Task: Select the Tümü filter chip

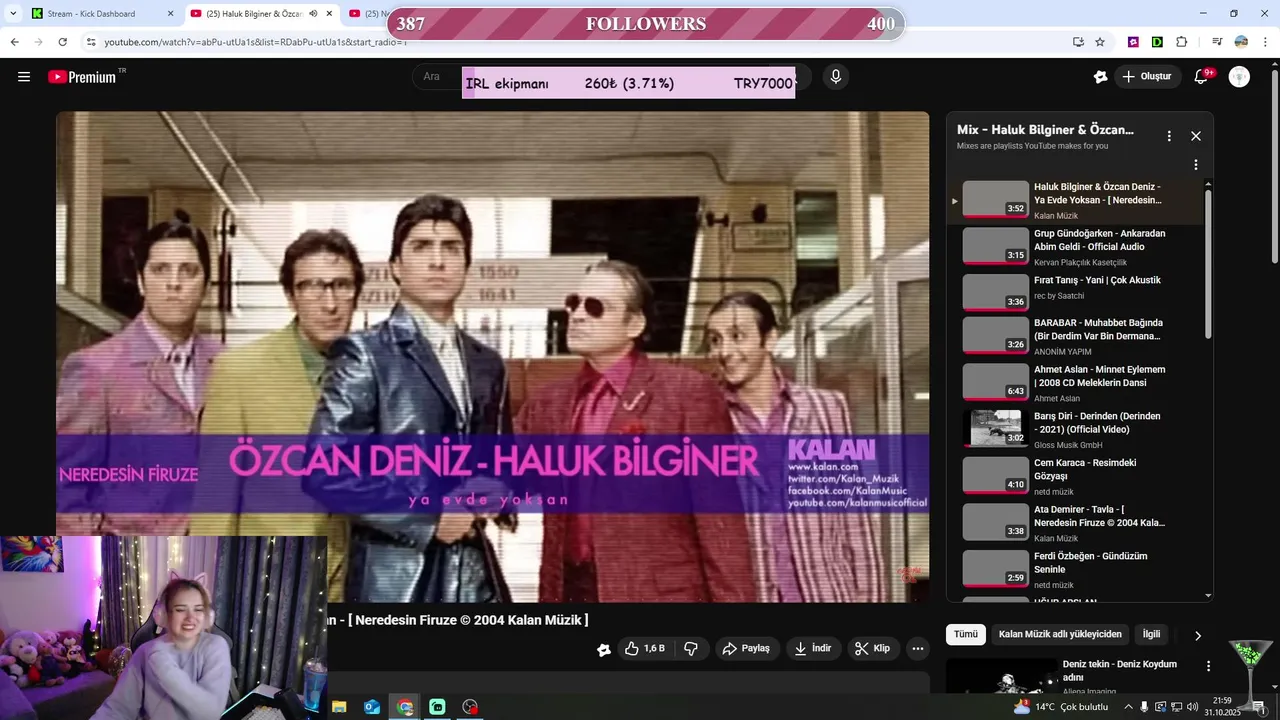Action: tap(966, 634)
